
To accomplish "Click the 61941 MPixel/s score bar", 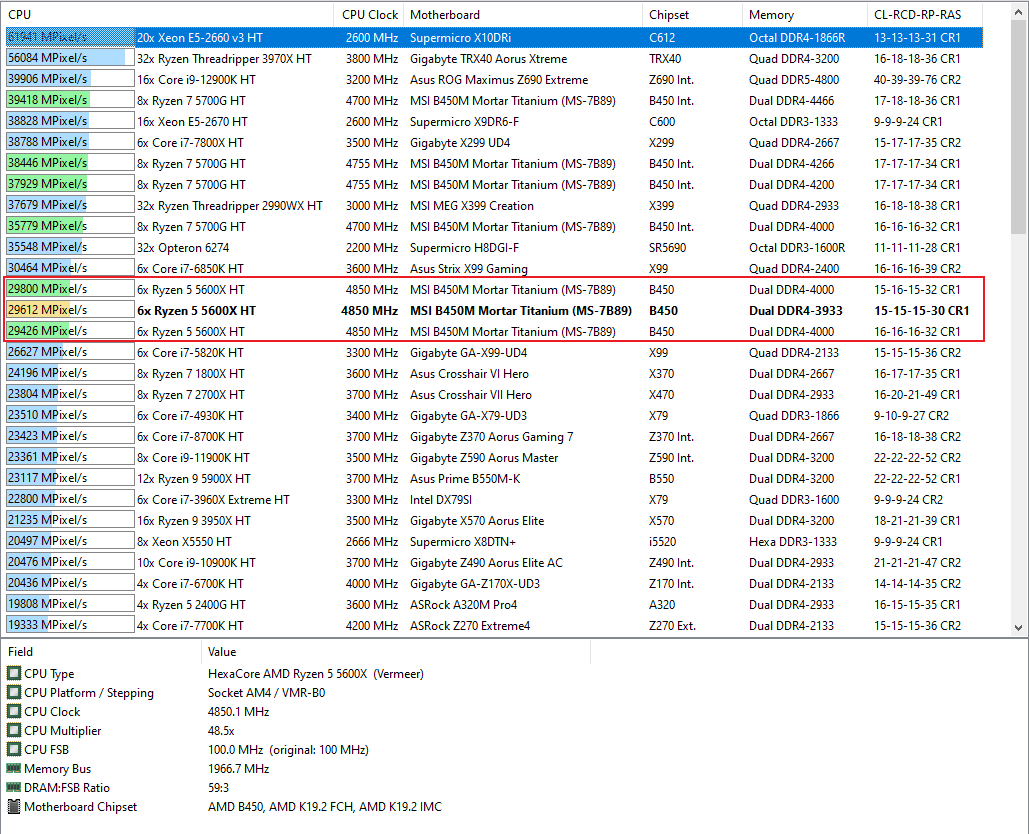I will [70, 37].
